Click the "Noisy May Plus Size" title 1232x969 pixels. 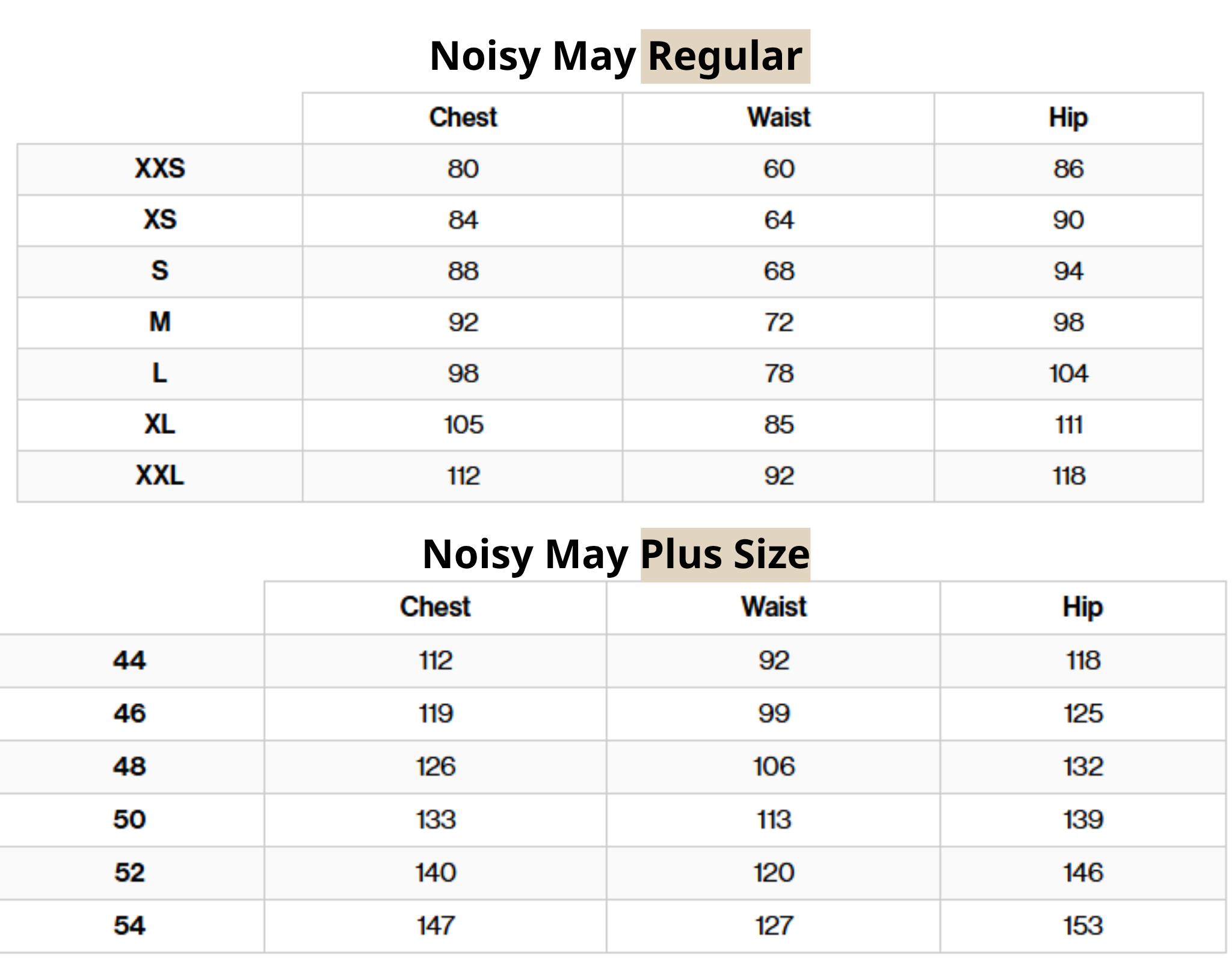click(x=616, y=554)
